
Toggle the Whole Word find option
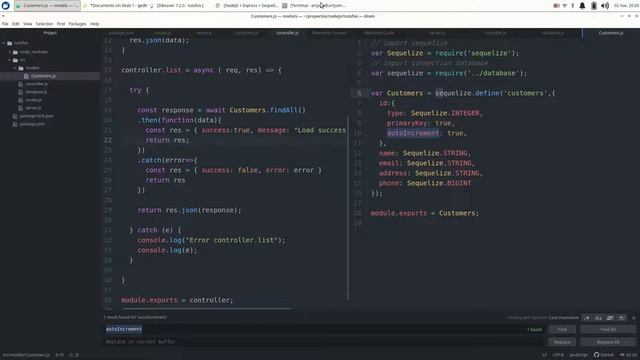point(621,318)
